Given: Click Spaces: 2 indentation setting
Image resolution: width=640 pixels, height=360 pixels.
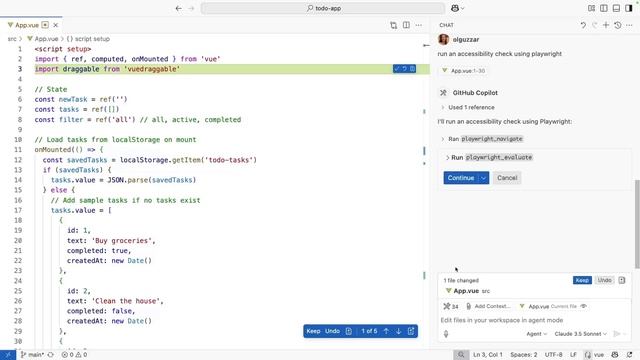Looking at the screenshot, I should click(x=524, y=355).
